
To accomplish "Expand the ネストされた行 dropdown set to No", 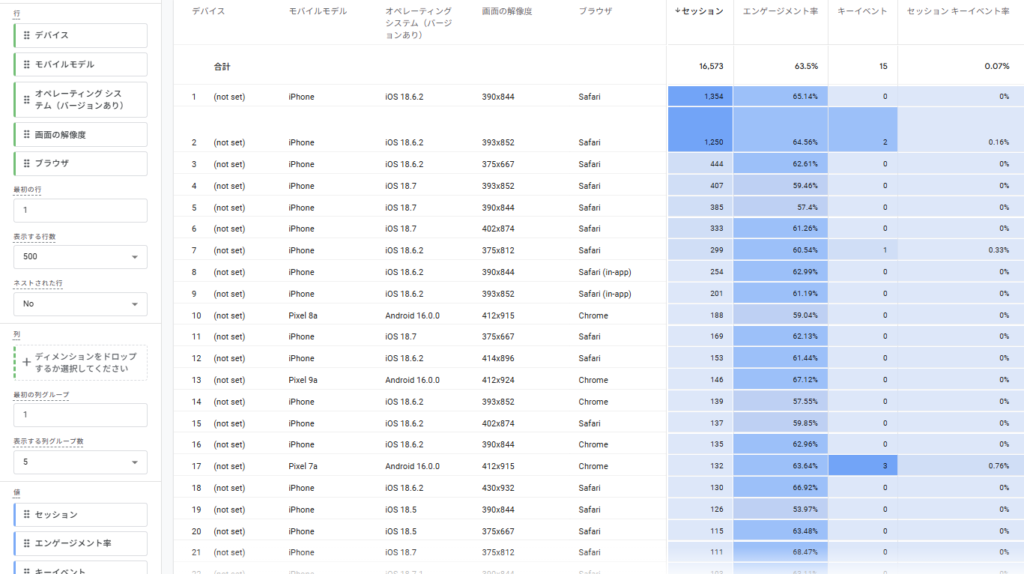I will [80, 304].
